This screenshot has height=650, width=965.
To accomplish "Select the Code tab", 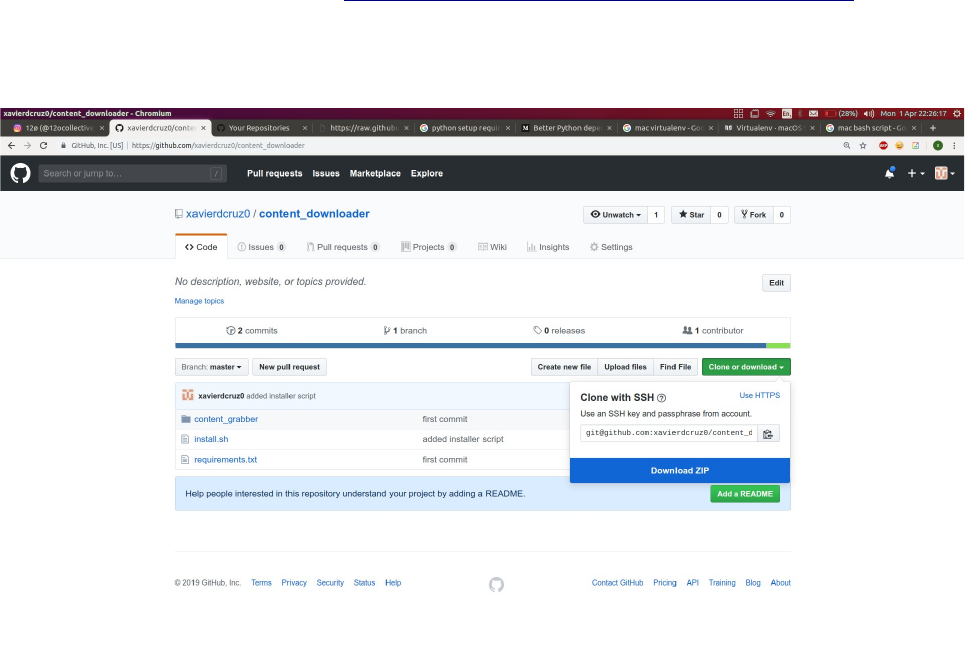I will point(201,247).
